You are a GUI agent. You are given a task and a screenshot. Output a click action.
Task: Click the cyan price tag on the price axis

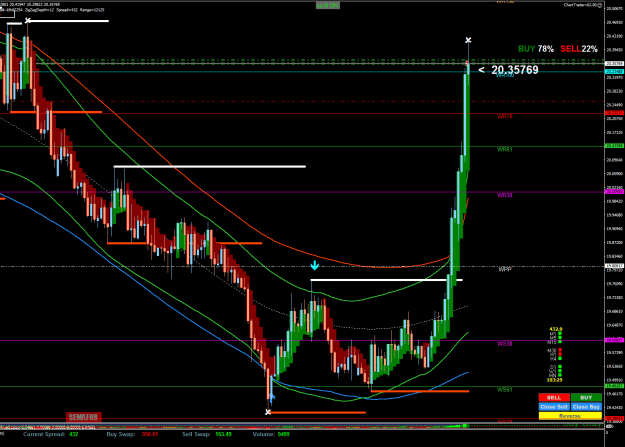pos(614,71)
